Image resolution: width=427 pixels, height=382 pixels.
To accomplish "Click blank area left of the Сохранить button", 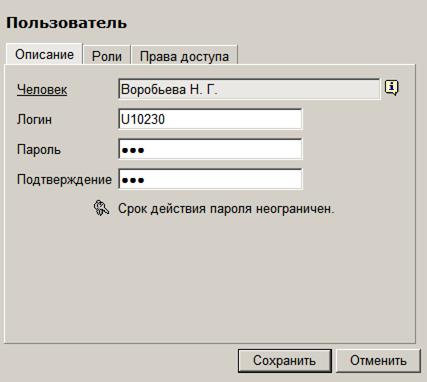I will [x=120, y=361].
